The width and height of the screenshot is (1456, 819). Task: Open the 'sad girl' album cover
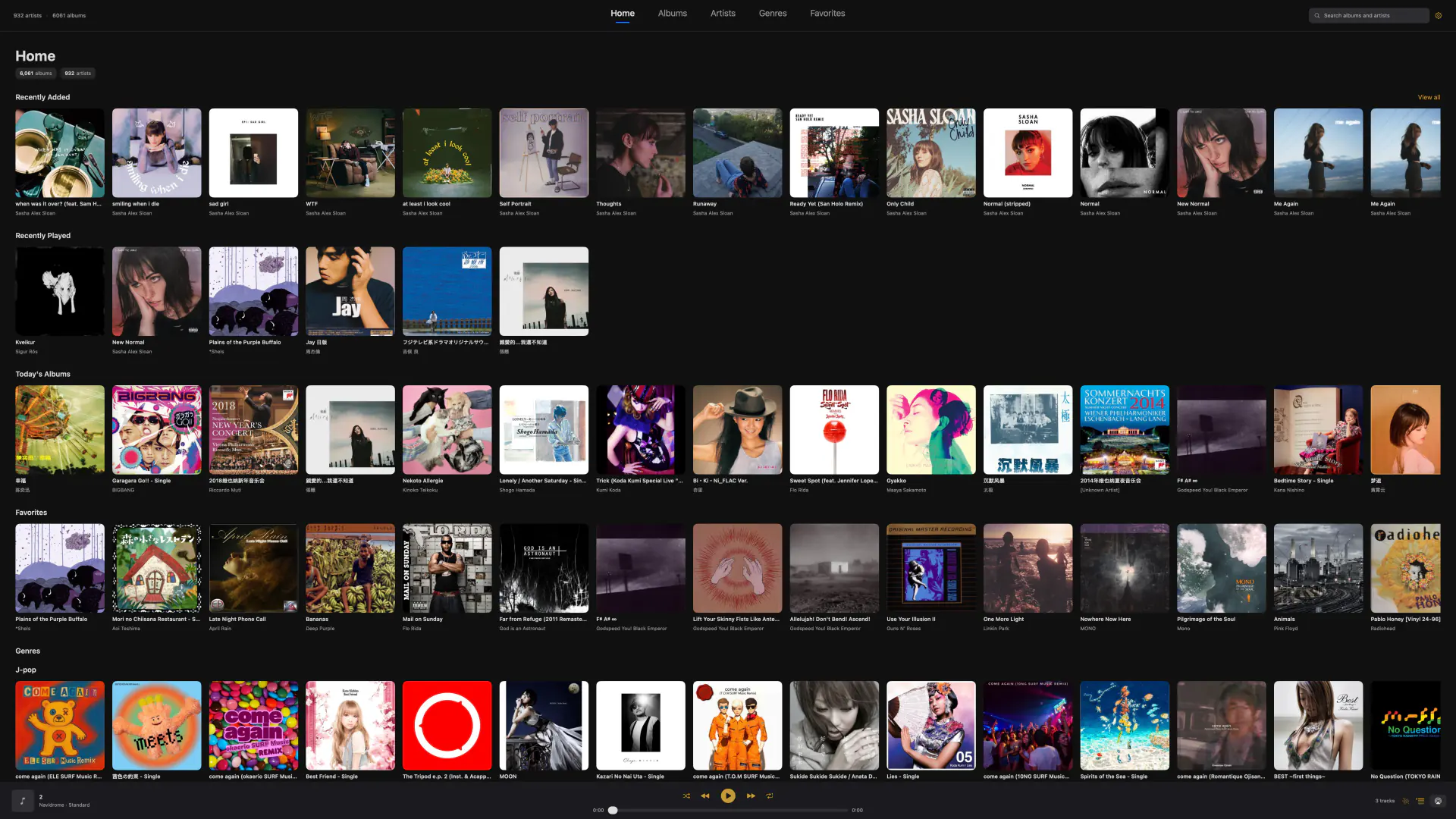(253, 153)
